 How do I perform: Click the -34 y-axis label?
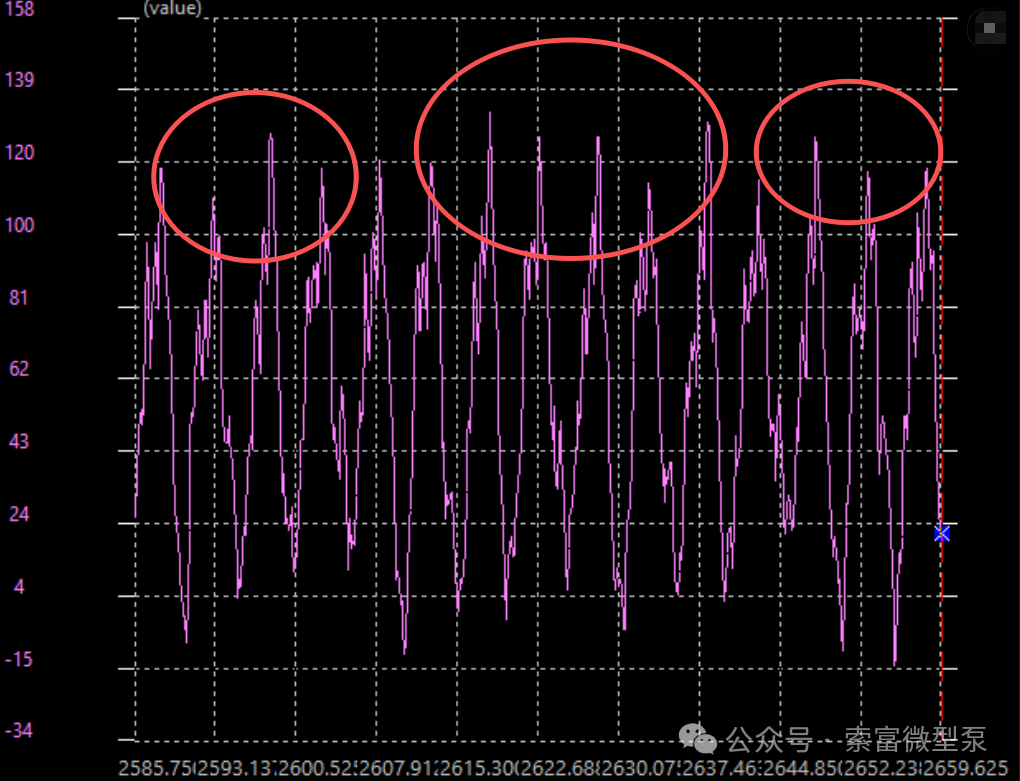coord(19,731)
